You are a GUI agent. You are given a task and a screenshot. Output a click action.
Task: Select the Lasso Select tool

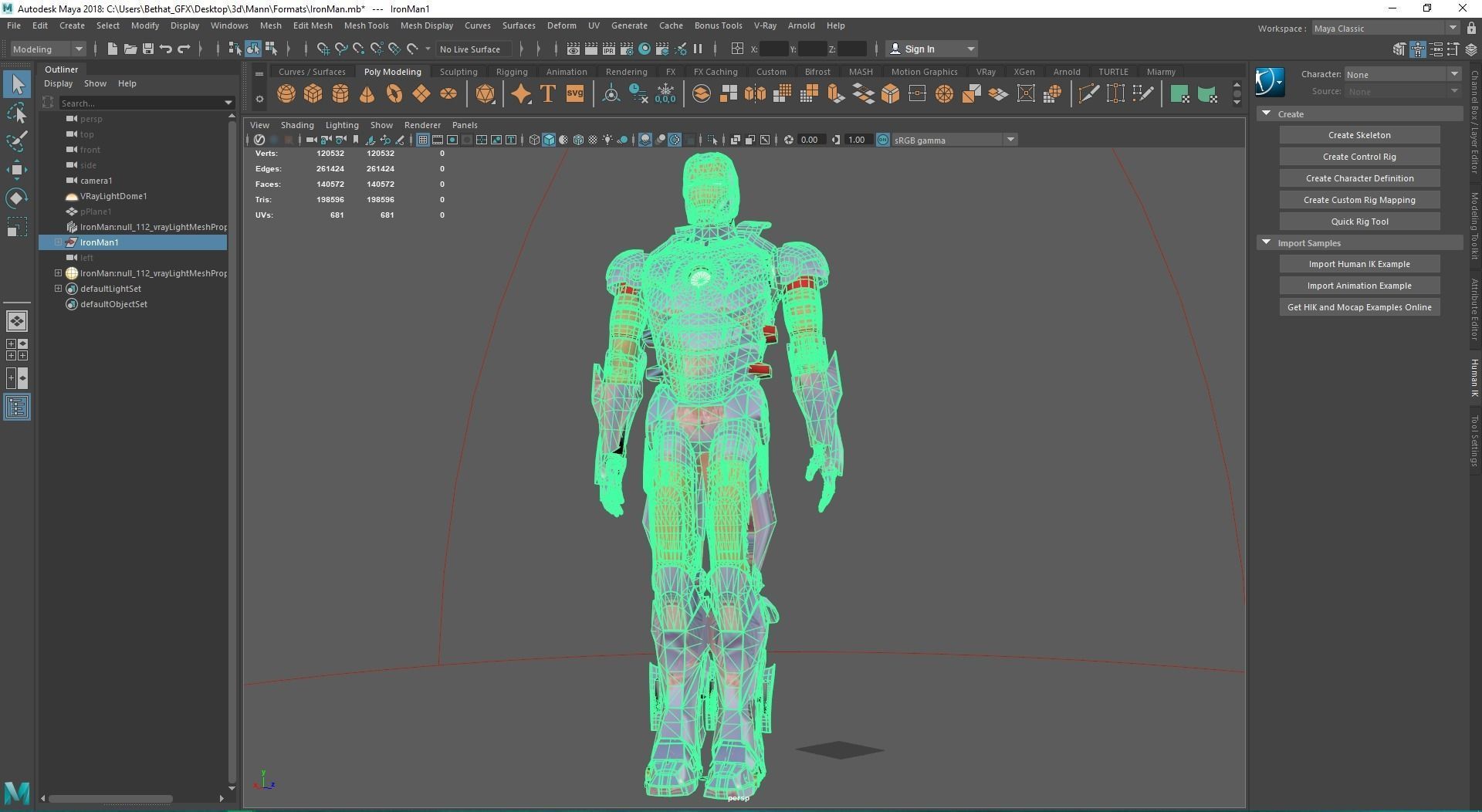point(17,113)
